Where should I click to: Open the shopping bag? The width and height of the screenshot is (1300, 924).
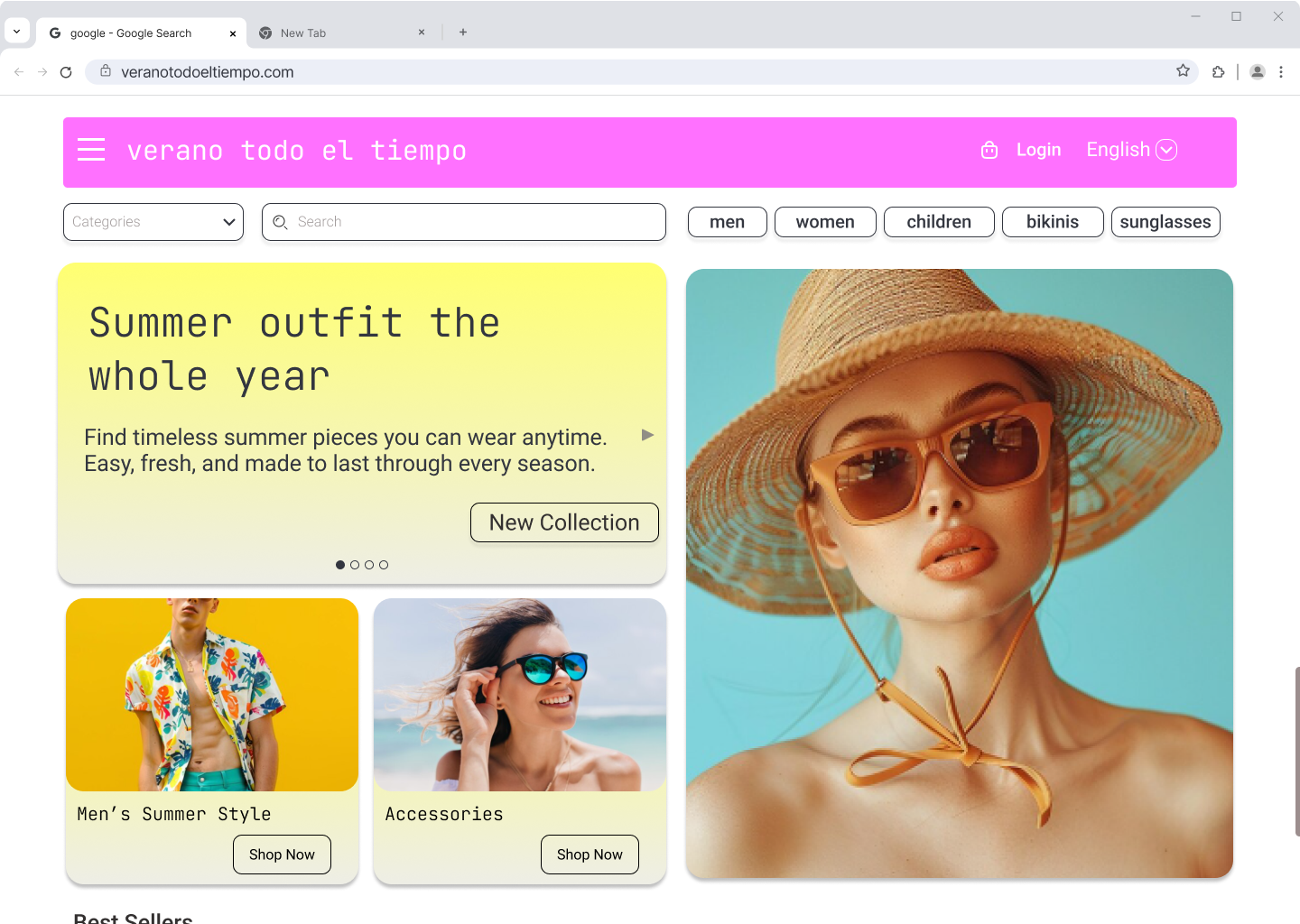pyautogui.click(x=989, y=150)
